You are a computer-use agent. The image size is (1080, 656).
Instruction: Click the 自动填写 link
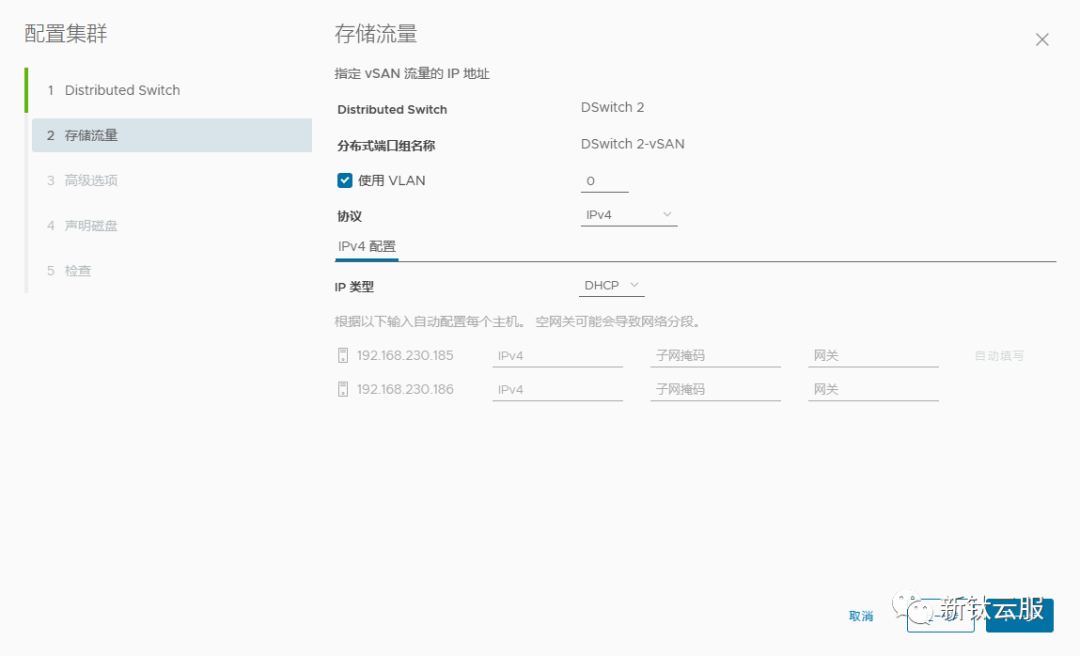(999, 354)
